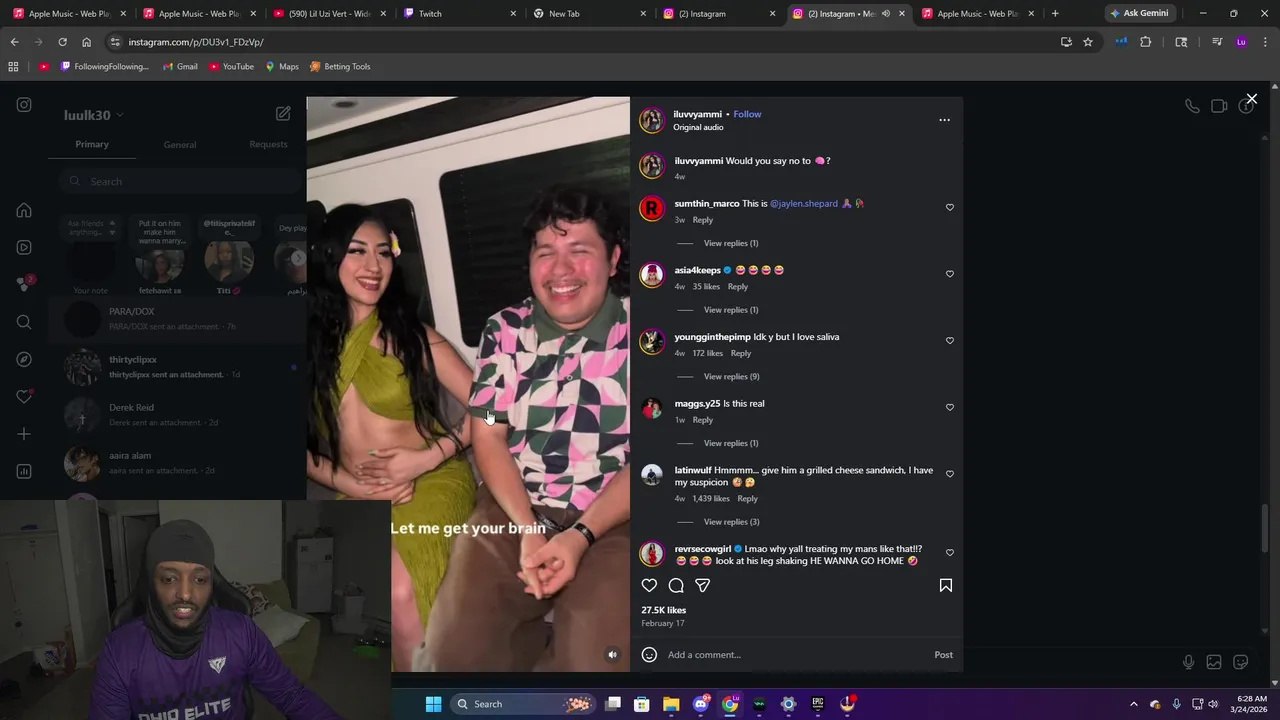Reply to sumthin_marco's comment
Image resolution: width=1280 pixels, height=720 pixels.
click(x=703, y=220)
